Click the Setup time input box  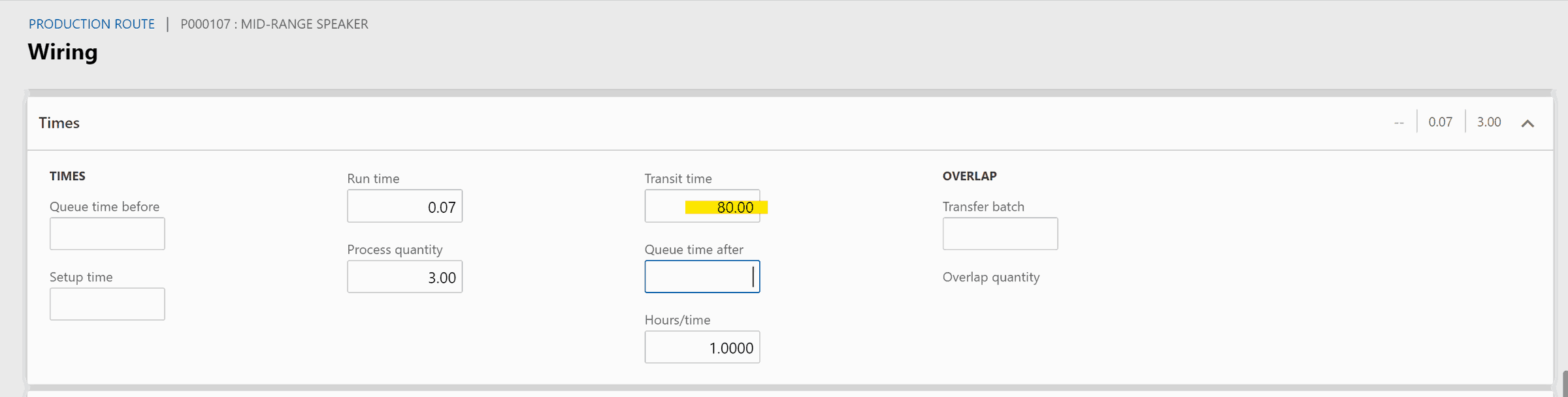pyautogui.click(x=107, y=304)
